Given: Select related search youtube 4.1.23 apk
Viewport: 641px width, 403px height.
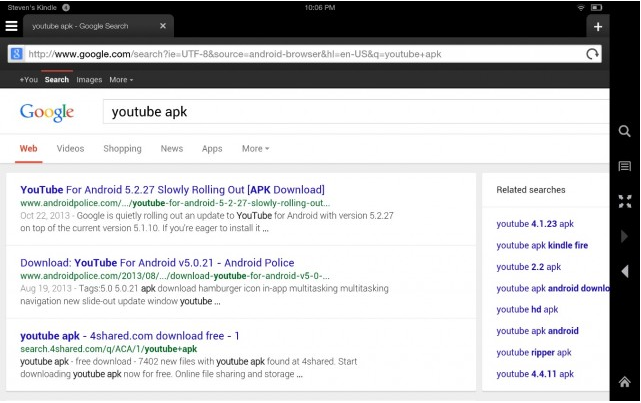Looking at the screenshot, I should 535,224.
